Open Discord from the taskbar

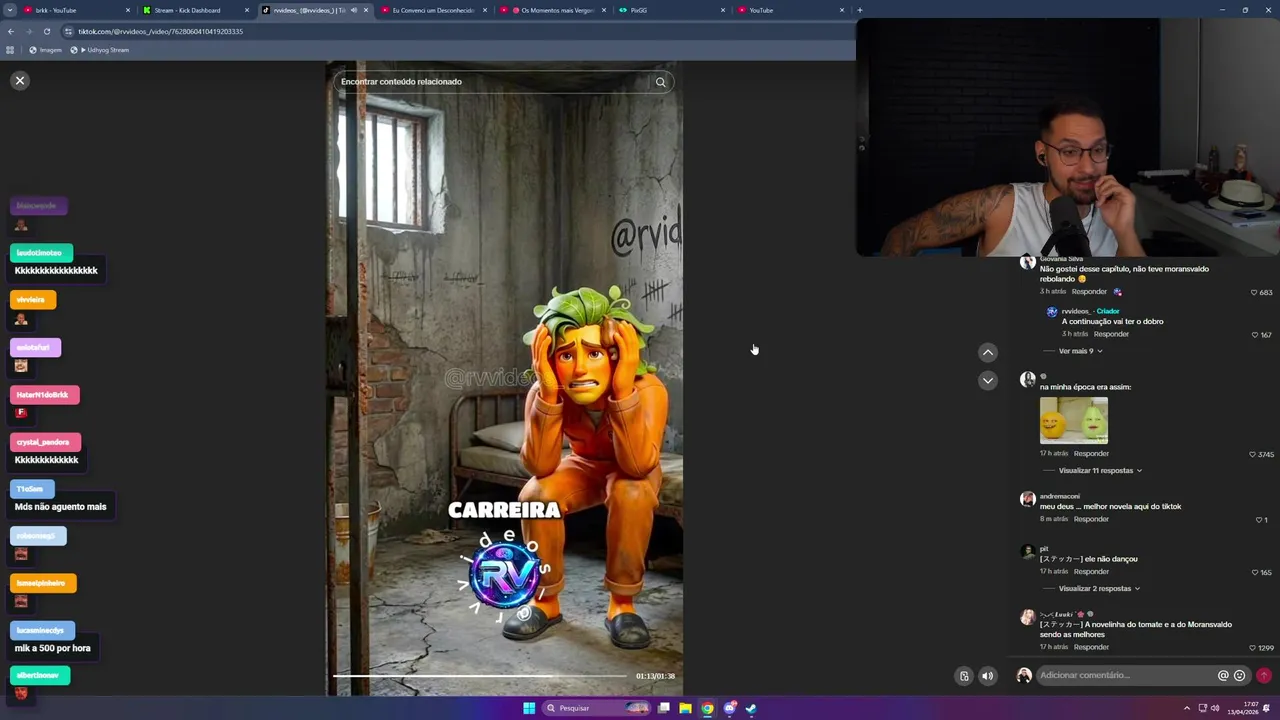click(730, 708)
